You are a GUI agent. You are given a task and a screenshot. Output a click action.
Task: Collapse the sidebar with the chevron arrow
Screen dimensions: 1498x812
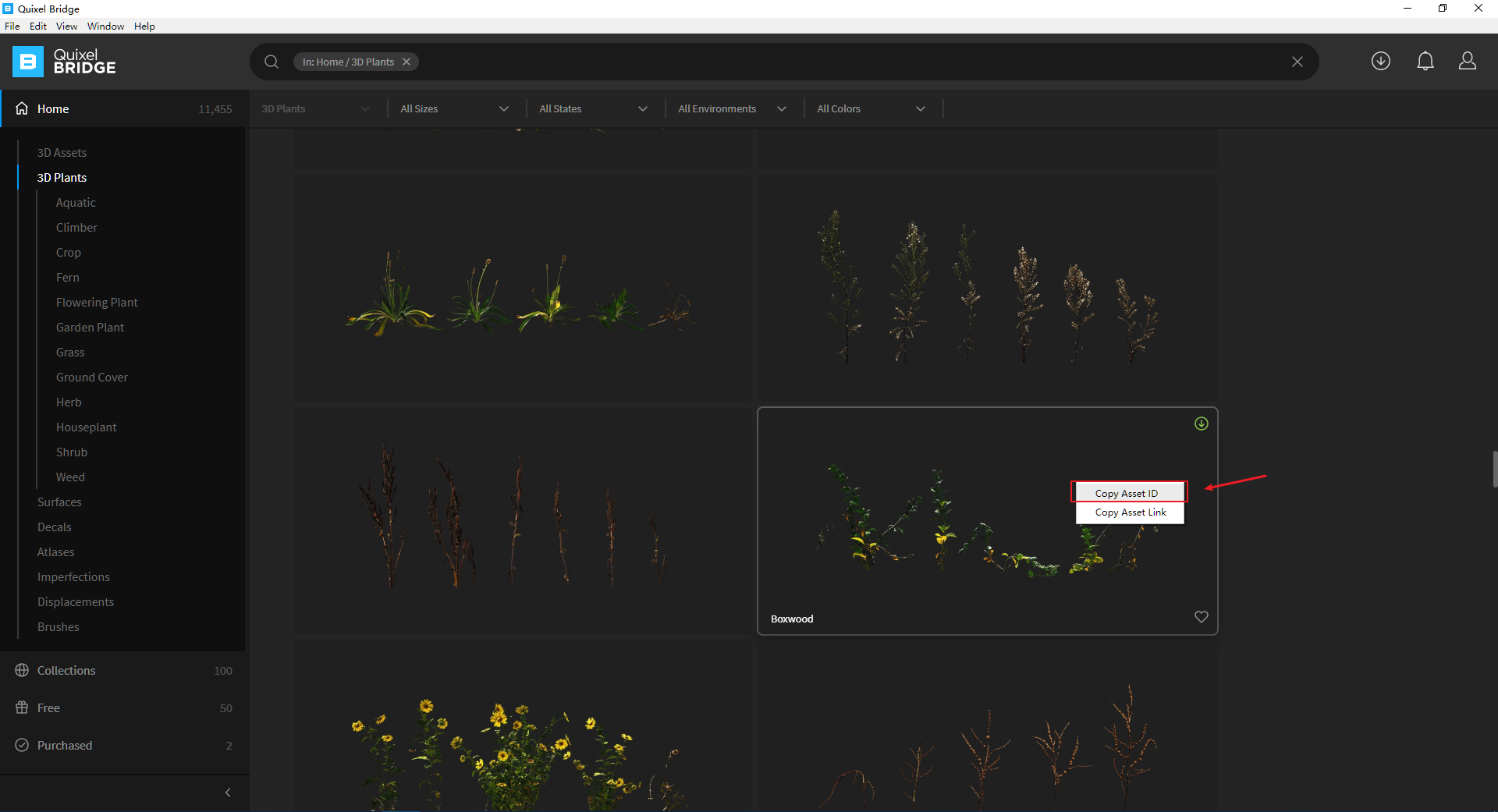pyautogui.click(x=228, y=792)
